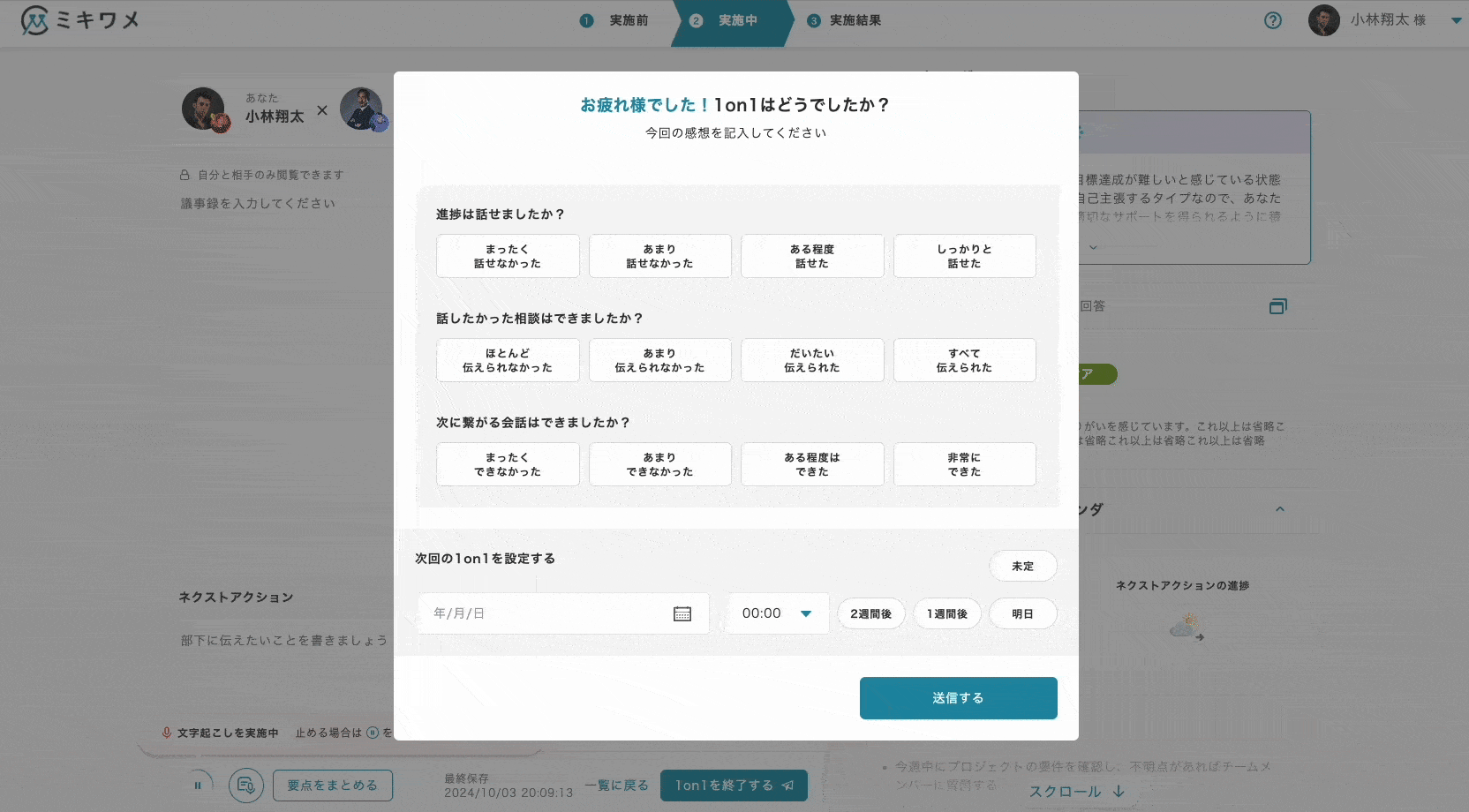The height and width of the screenshot is (812, 1469).
Task: Choose 非常にできた option
Action: [x=964, y=464]
